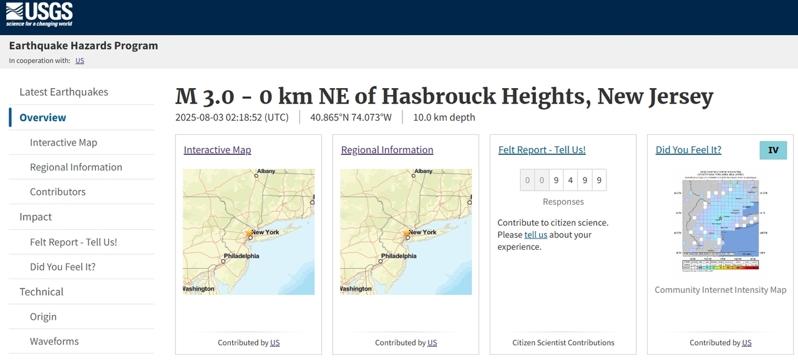
Task: Select Overview in the side navigation
Action: tap(43, 118)
